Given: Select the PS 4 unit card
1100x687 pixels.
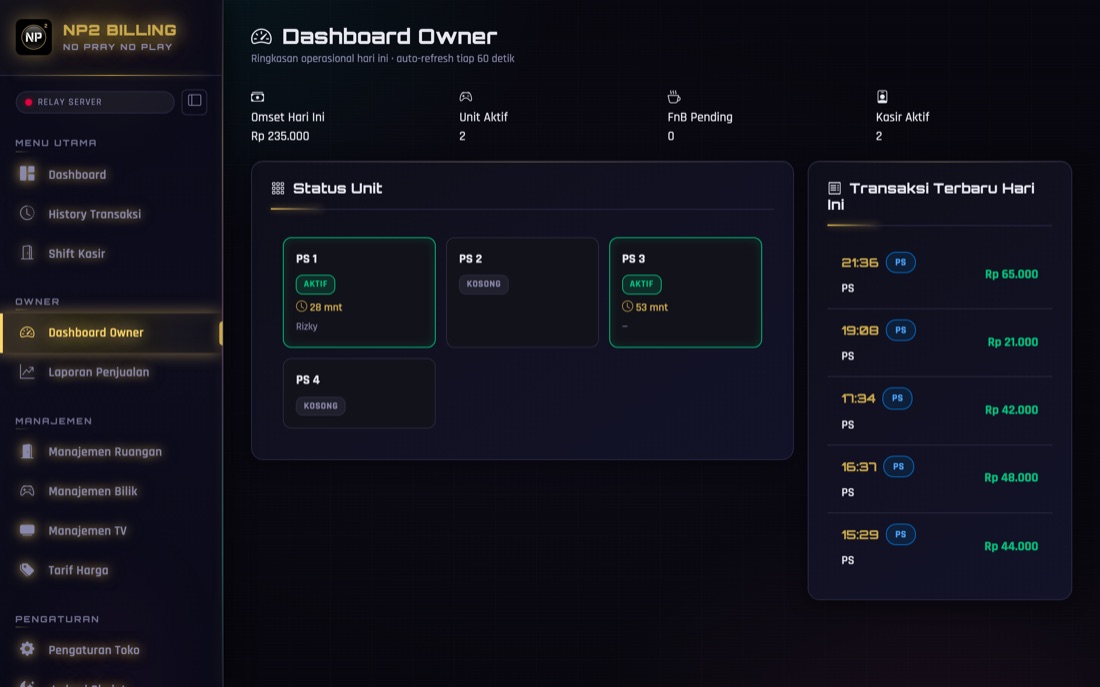Looking at the screenshot, I should coord(359,393).
